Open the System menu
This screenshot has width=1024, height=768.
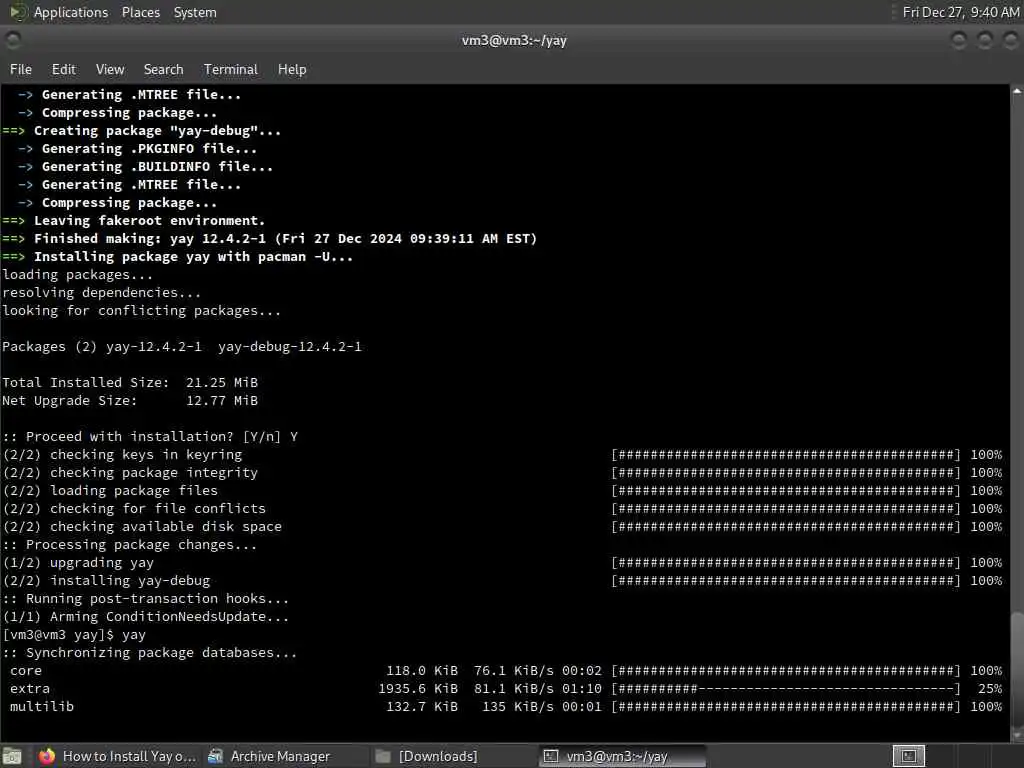195,12
